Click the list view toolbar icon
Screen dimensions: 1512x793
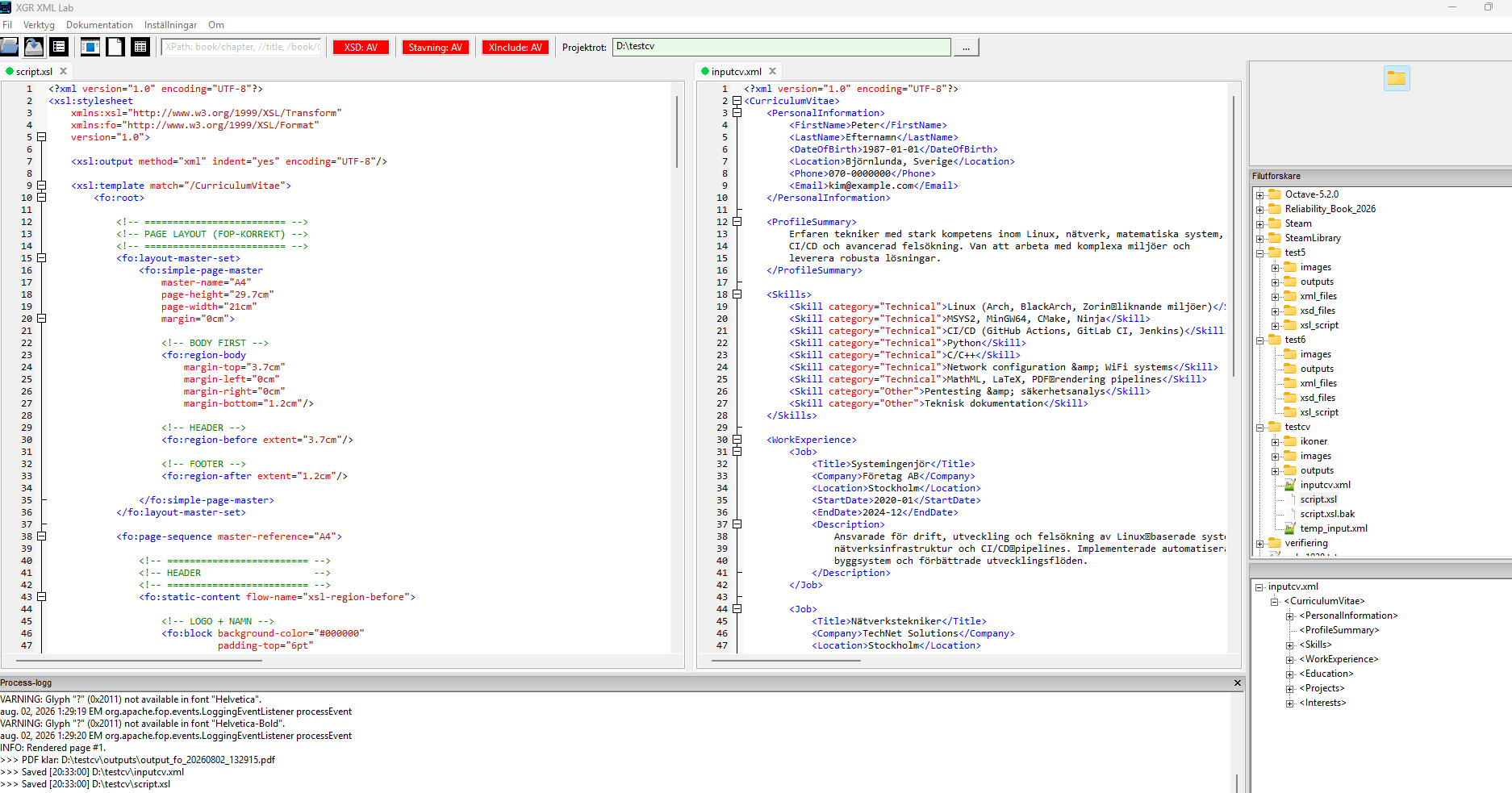59,47
